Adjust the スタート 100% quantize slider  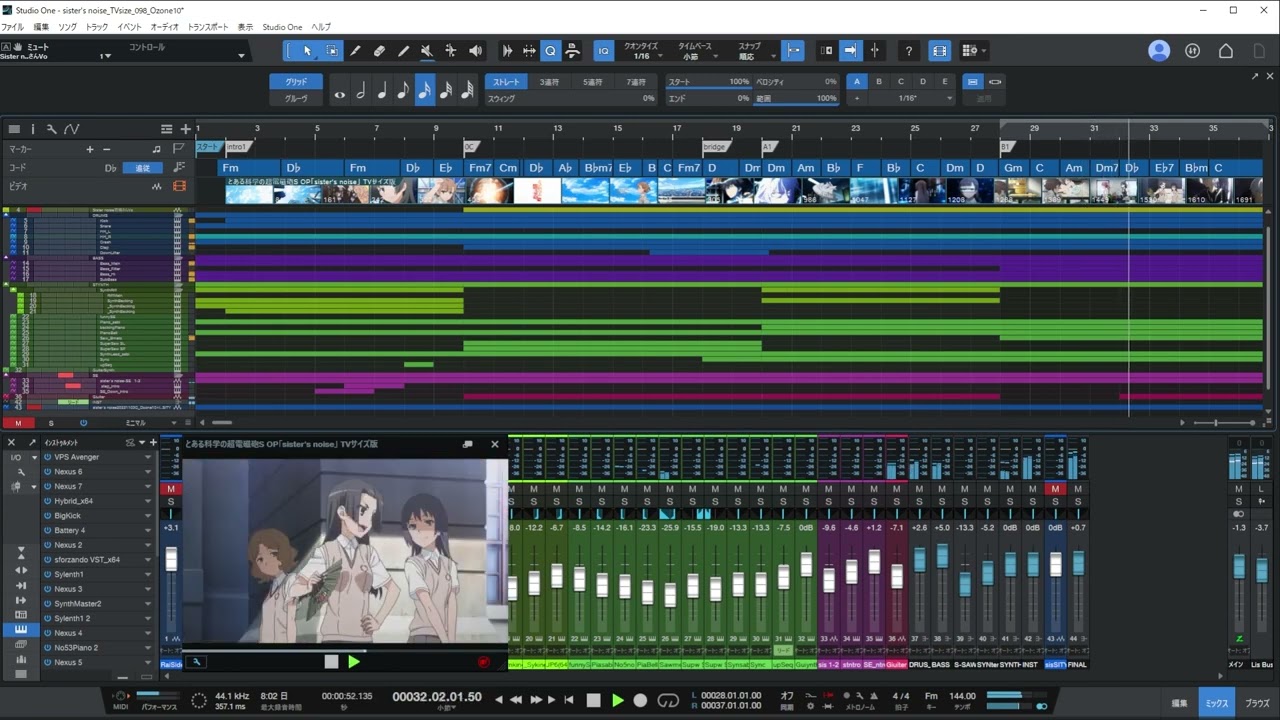708,82
